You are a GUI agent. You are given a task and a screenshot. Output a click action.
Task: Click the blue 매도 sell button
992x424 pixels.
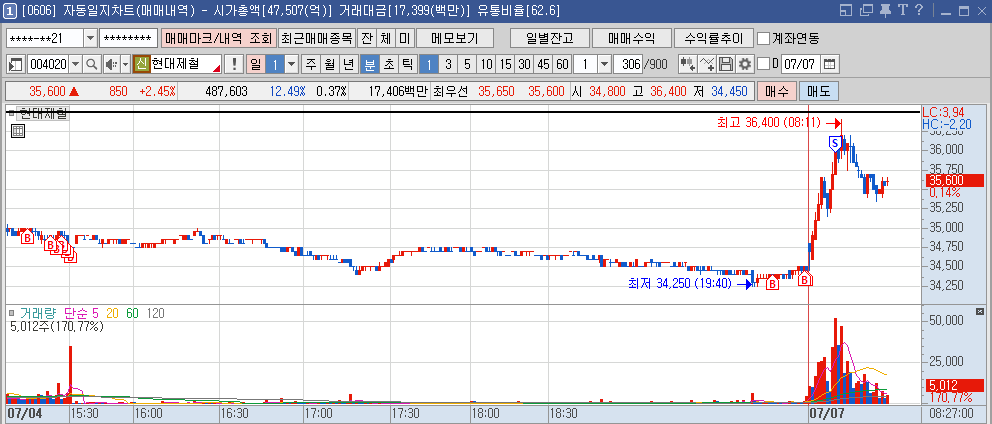coord(819,91)
